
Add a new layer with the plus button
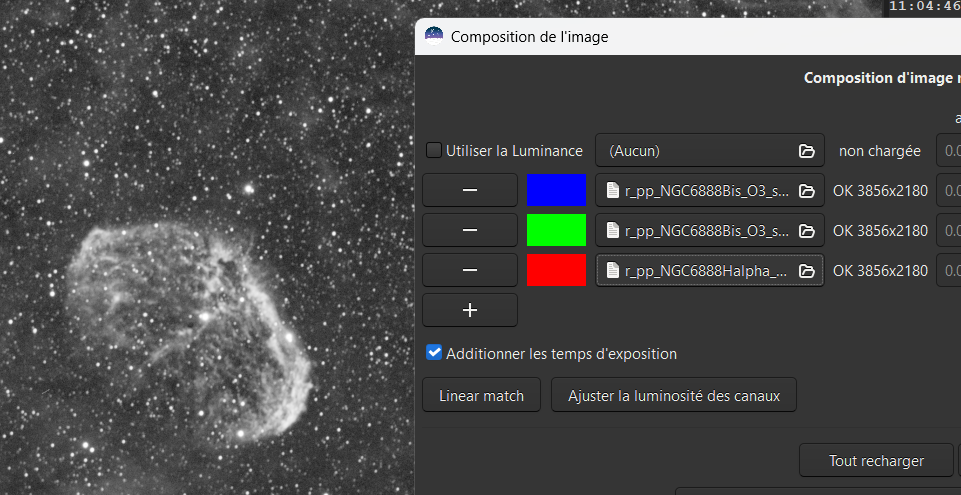click(469, 310)
